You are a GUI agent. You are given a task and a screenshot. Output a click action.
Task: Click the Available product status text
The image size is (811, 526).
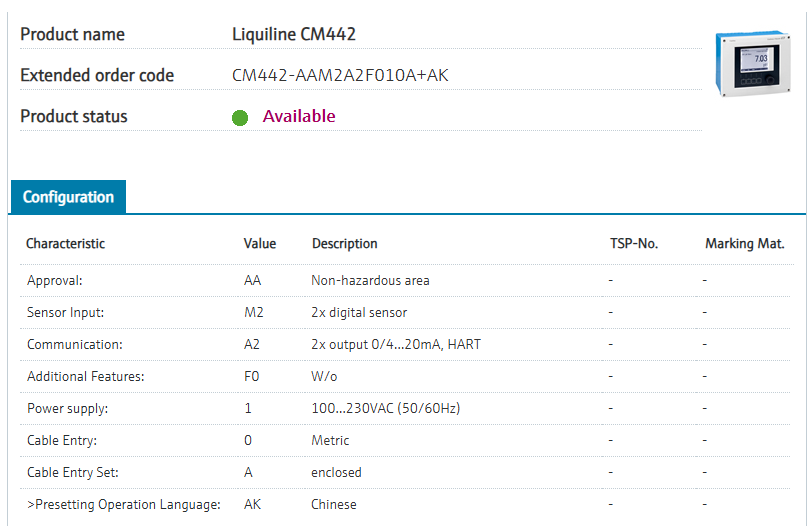[299, 116]
